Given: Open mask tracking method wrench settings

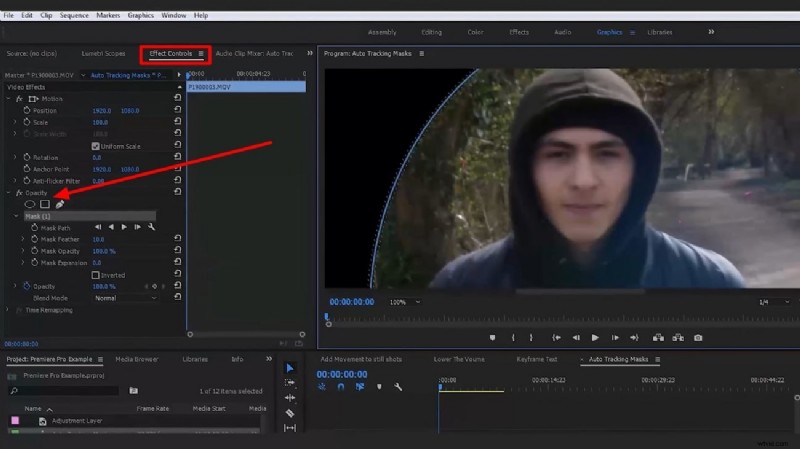Looking at the screenshot, I should coord(152,227).
